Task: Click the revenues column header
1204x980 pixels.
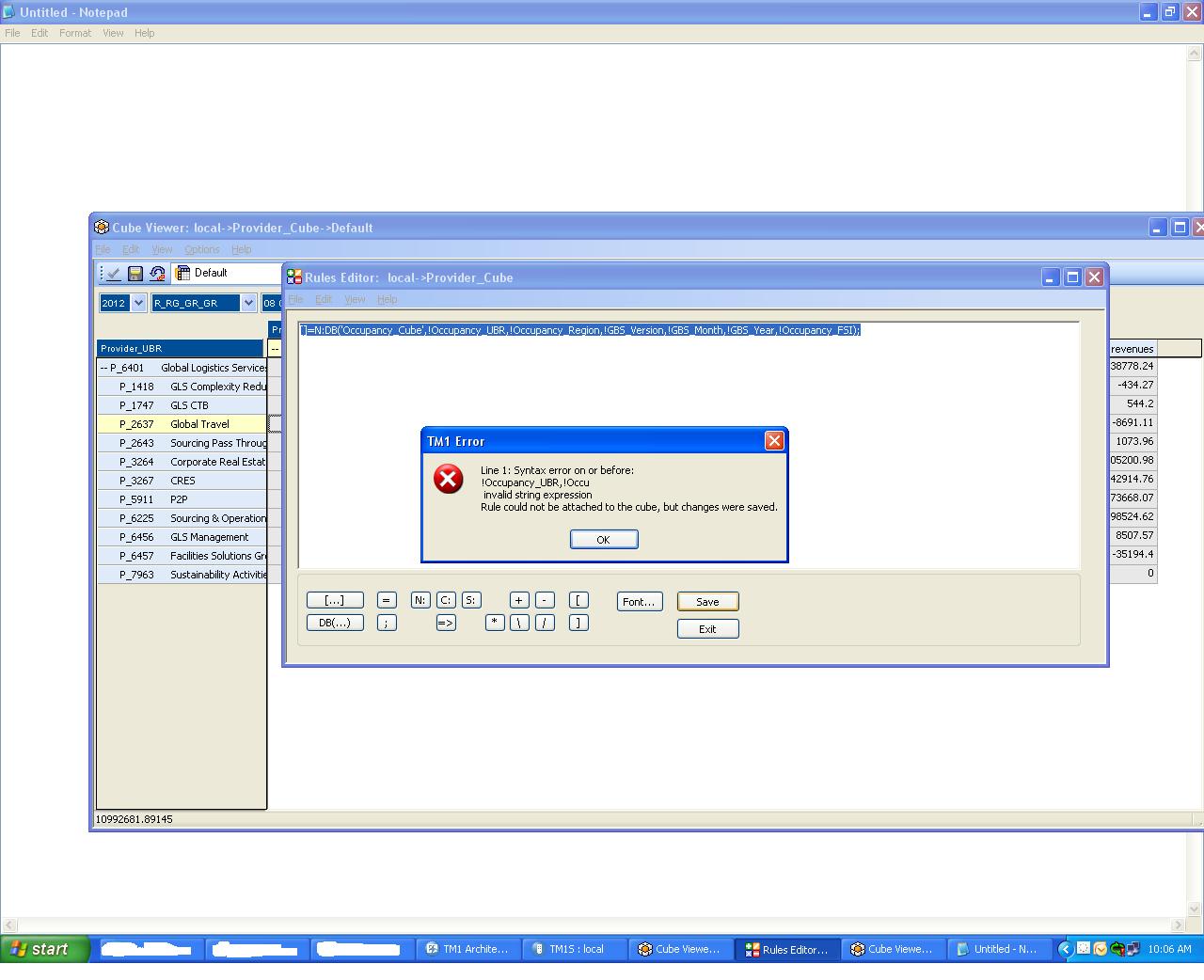Action: [1133, 349]
